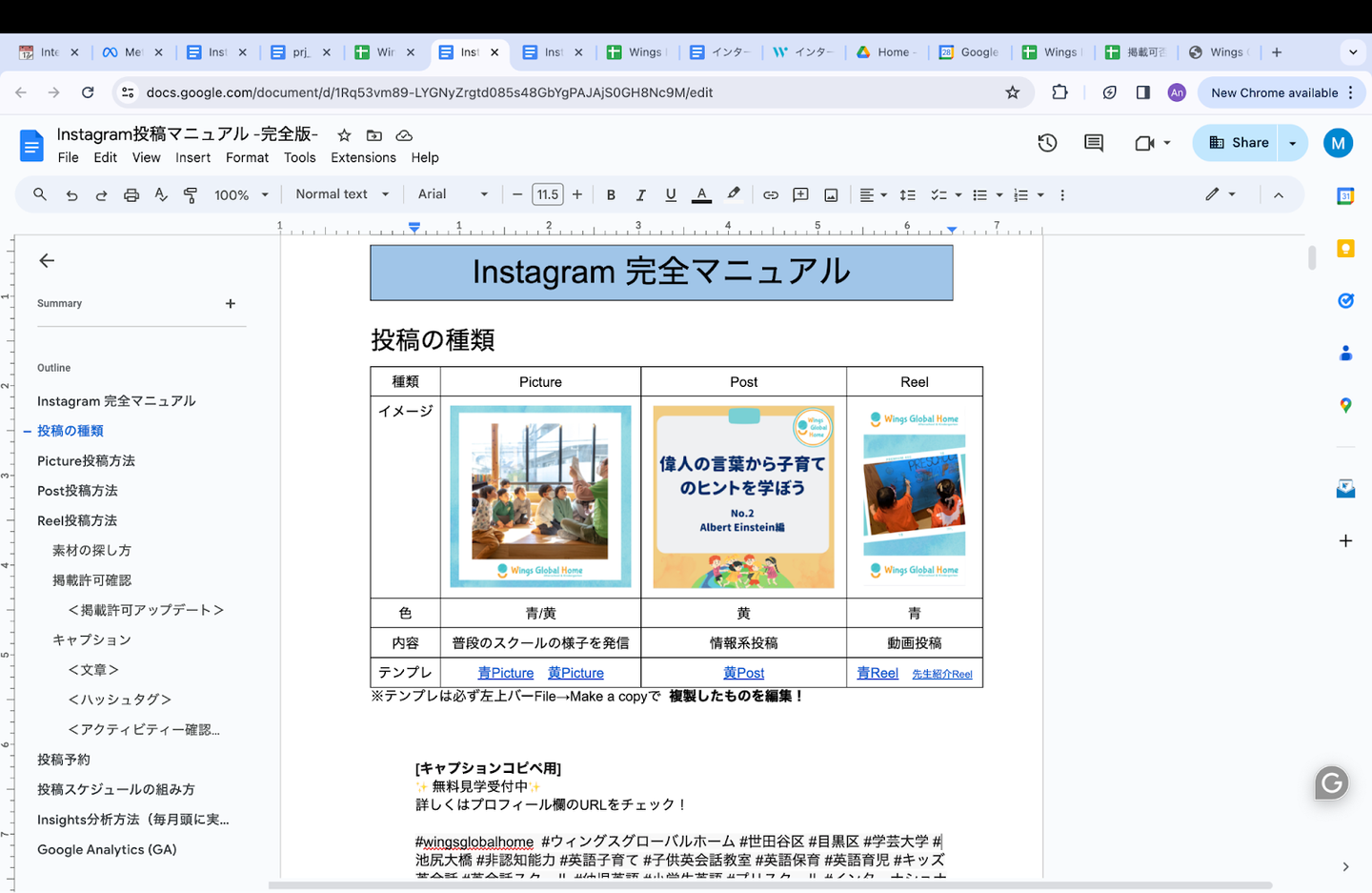Open Google Calendar side panel icon

1345,196
